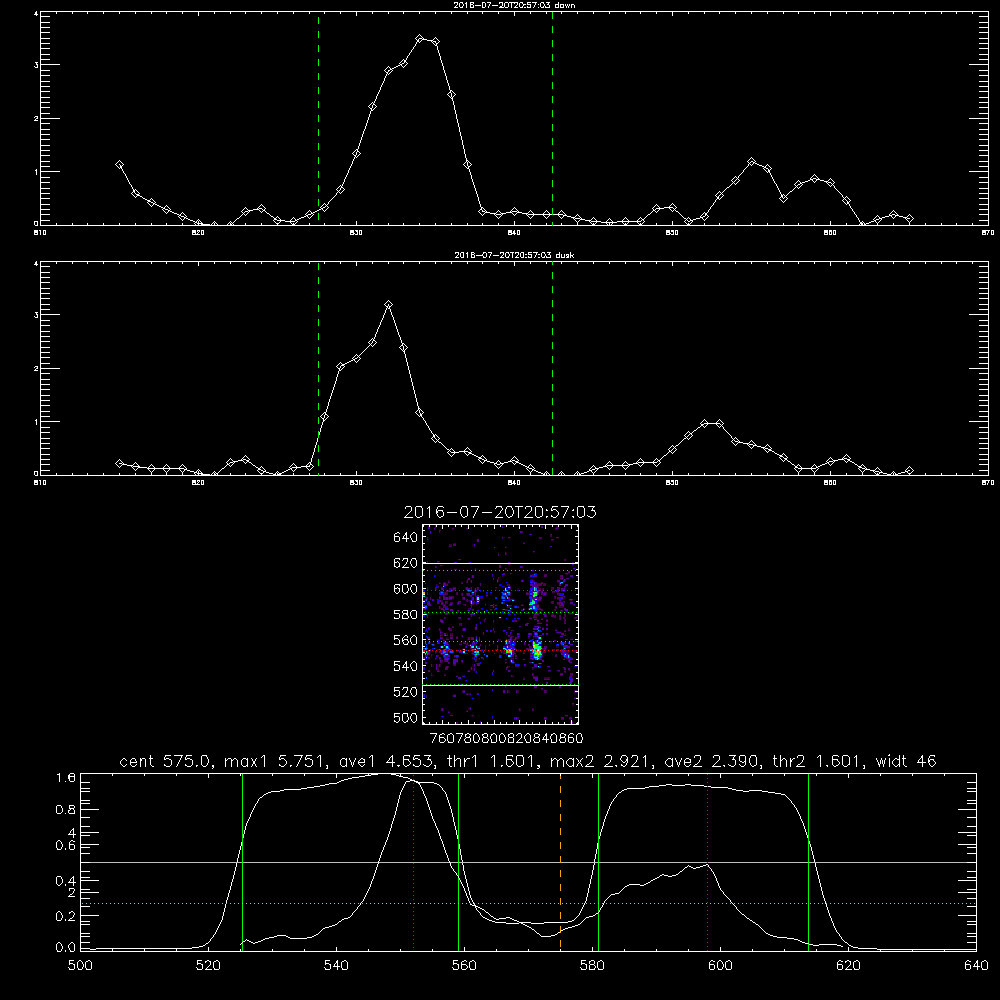The width and height of the screenshot is (1000, 1000).
Task: Click red dotted peak line near 598
Action: 707,861
